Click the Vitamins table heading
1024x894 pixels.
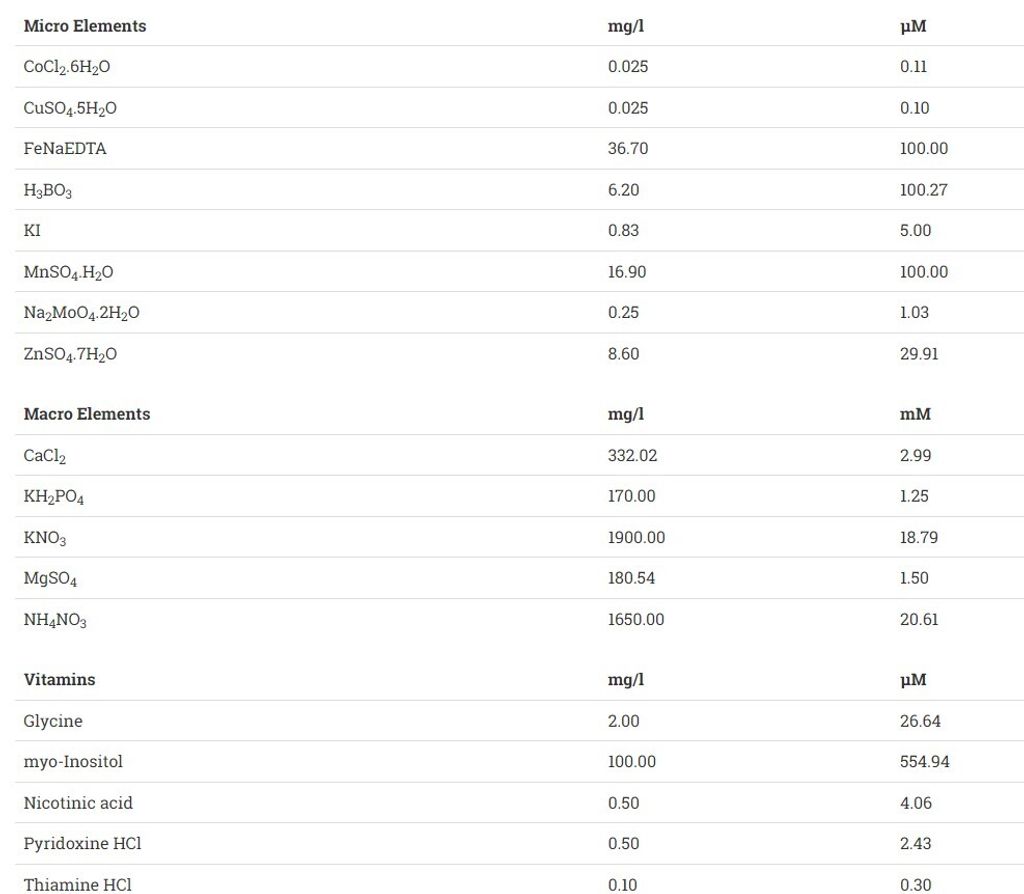click(60, 680)
